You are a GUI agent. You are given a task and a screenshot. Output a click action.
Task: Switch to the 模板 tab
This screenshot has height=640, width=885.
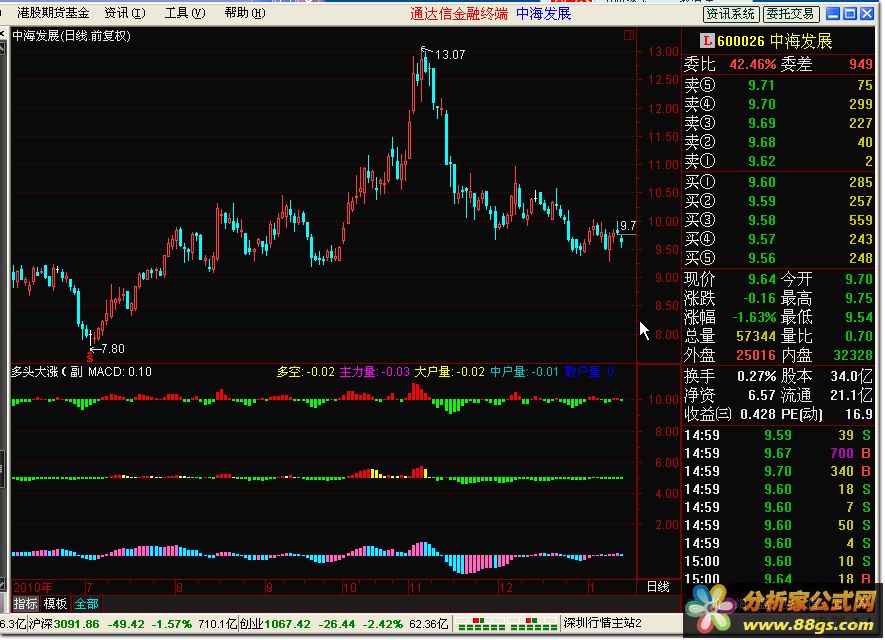pos(55,604)
